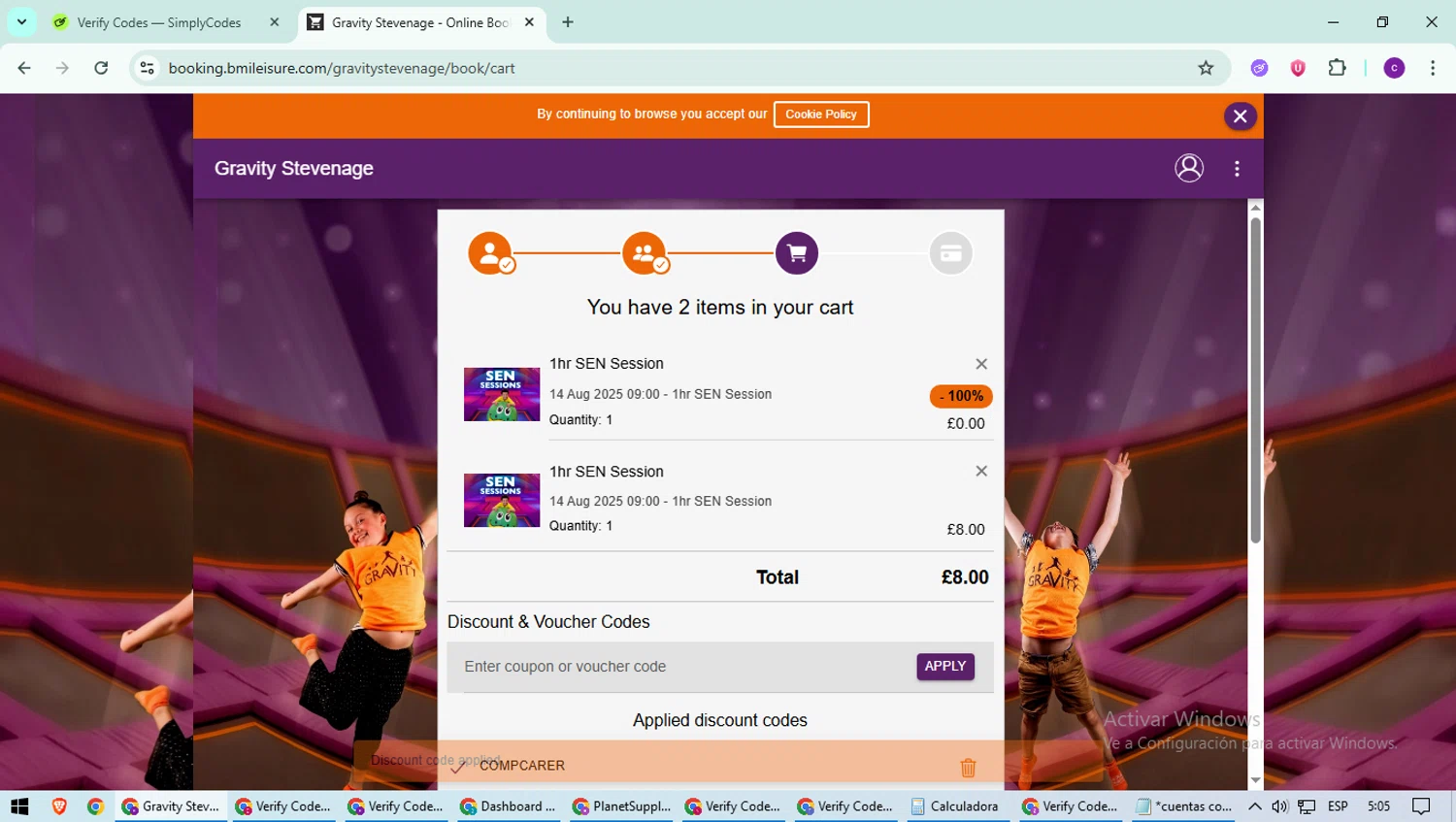The height and width of the screenshot is (822, 1456).
Task: Open the pinned Chrome taskbar icon
Action: coord(95,806)
